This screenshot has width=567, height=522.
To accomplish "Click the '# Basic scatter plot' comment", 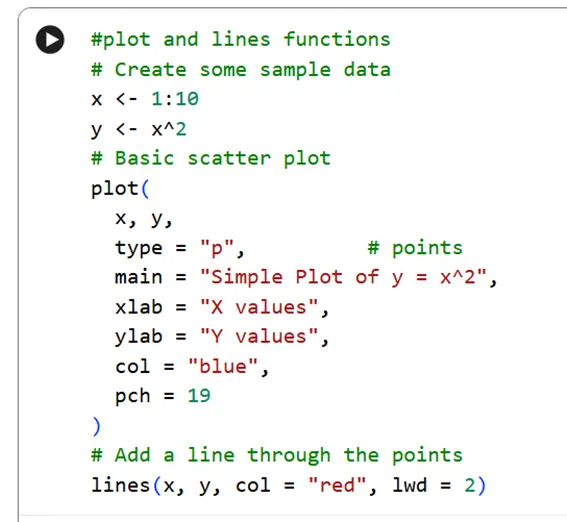I will pyautogui.click(x=211, y=158).
